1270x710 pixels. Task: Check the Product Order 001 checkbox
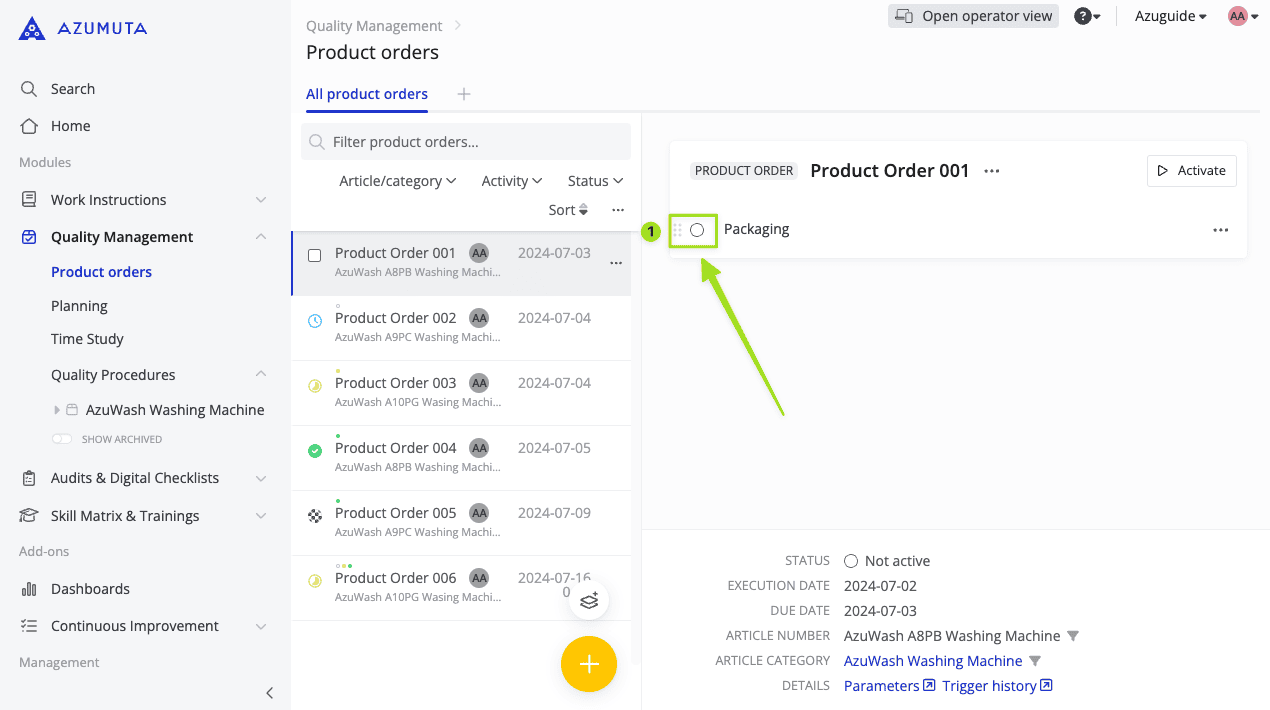[314, 255]
